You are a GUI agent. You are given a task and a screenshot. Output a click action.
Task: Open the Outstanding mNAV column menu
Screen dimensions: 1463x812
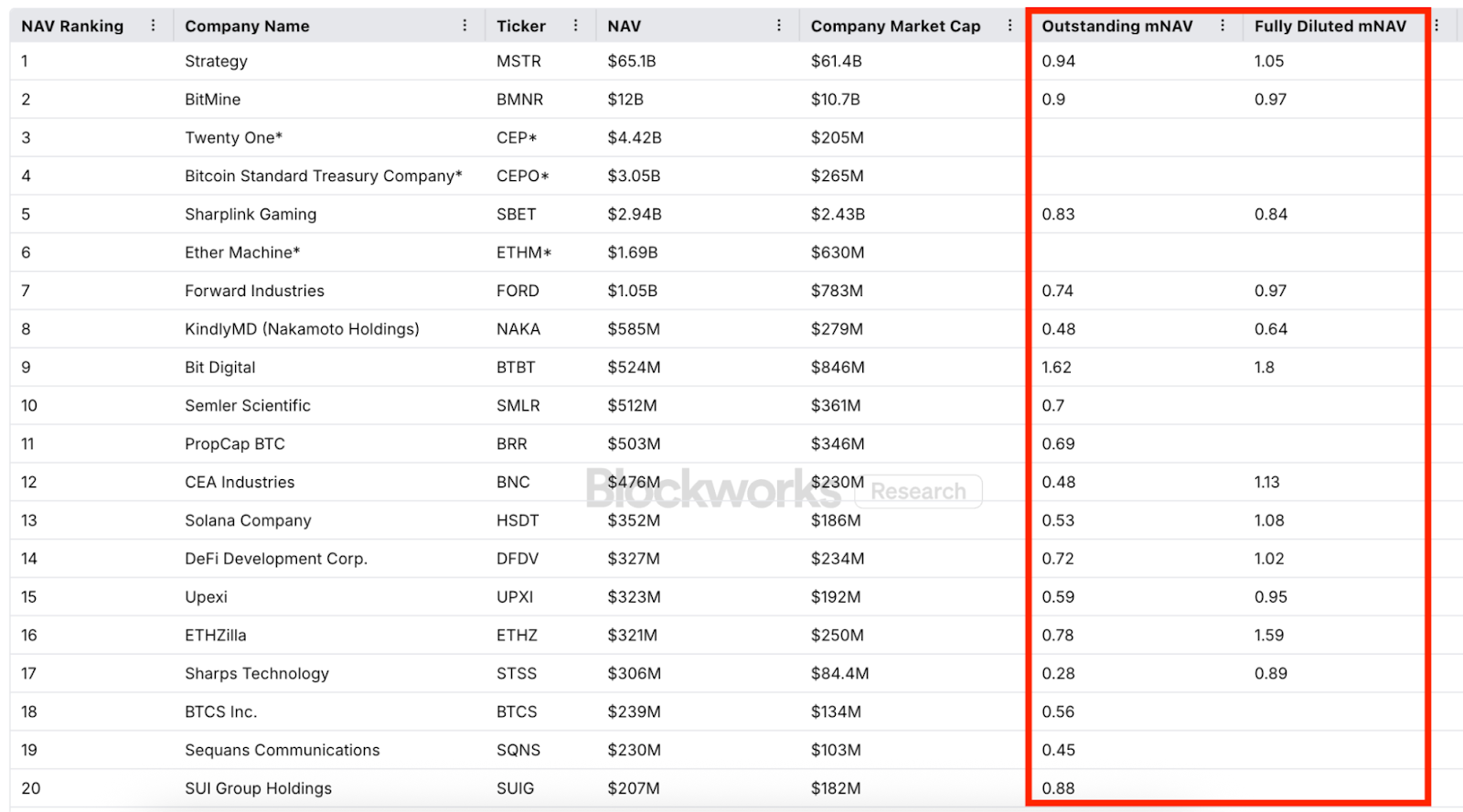click(1223, 26)
